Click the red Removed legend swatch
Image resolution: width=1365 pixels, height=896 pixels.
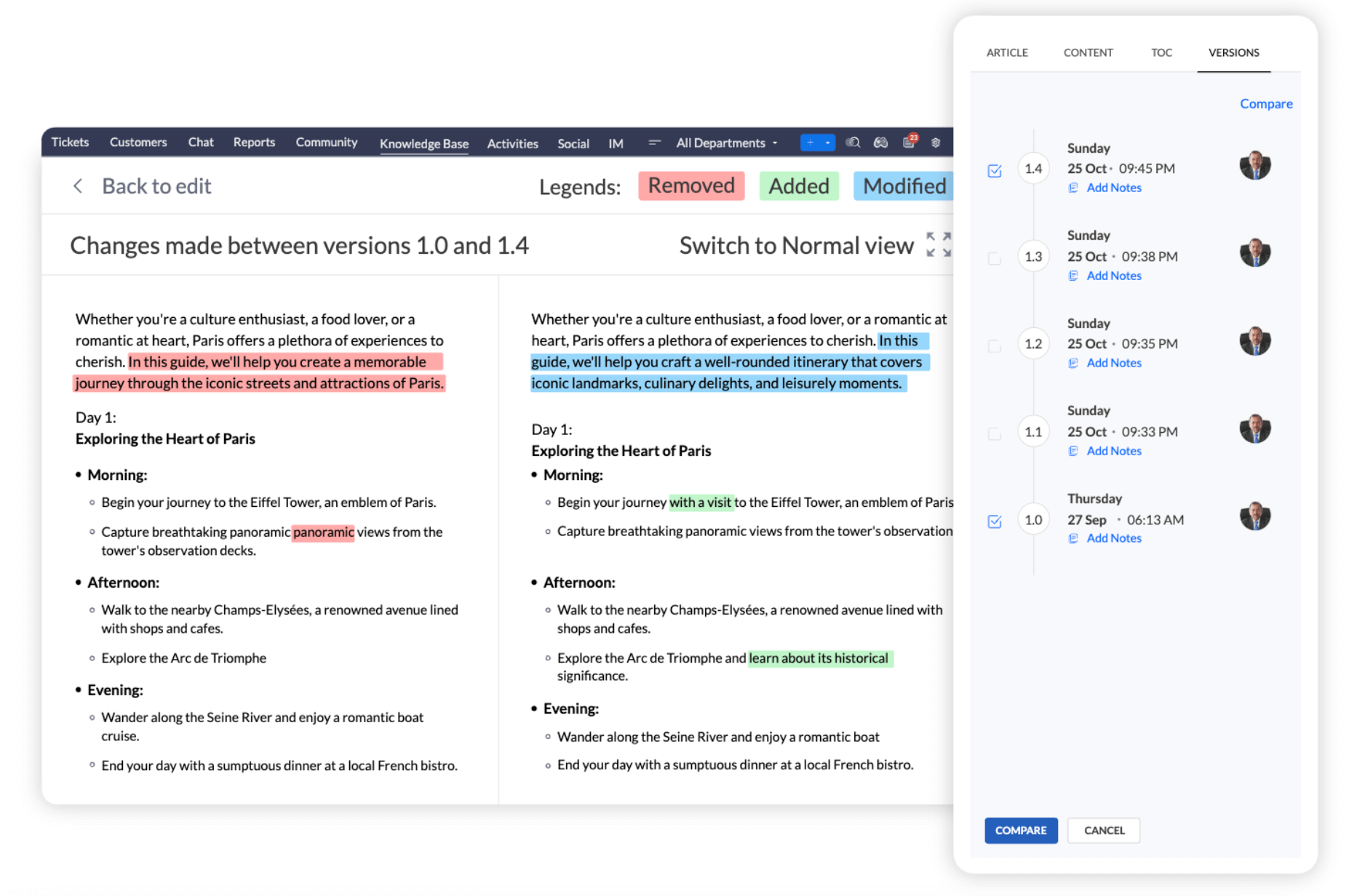[x=691, y=186]
